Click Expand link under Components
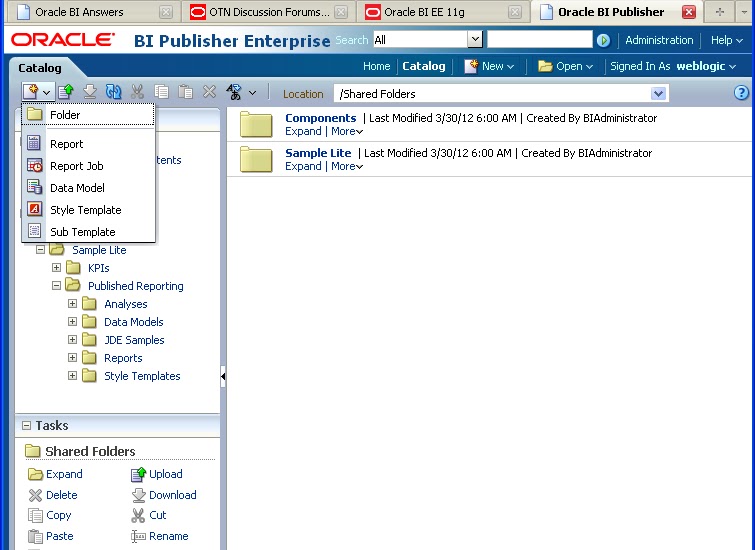The width and height of the screenshot is (755, 550). (x=303, y=131)
